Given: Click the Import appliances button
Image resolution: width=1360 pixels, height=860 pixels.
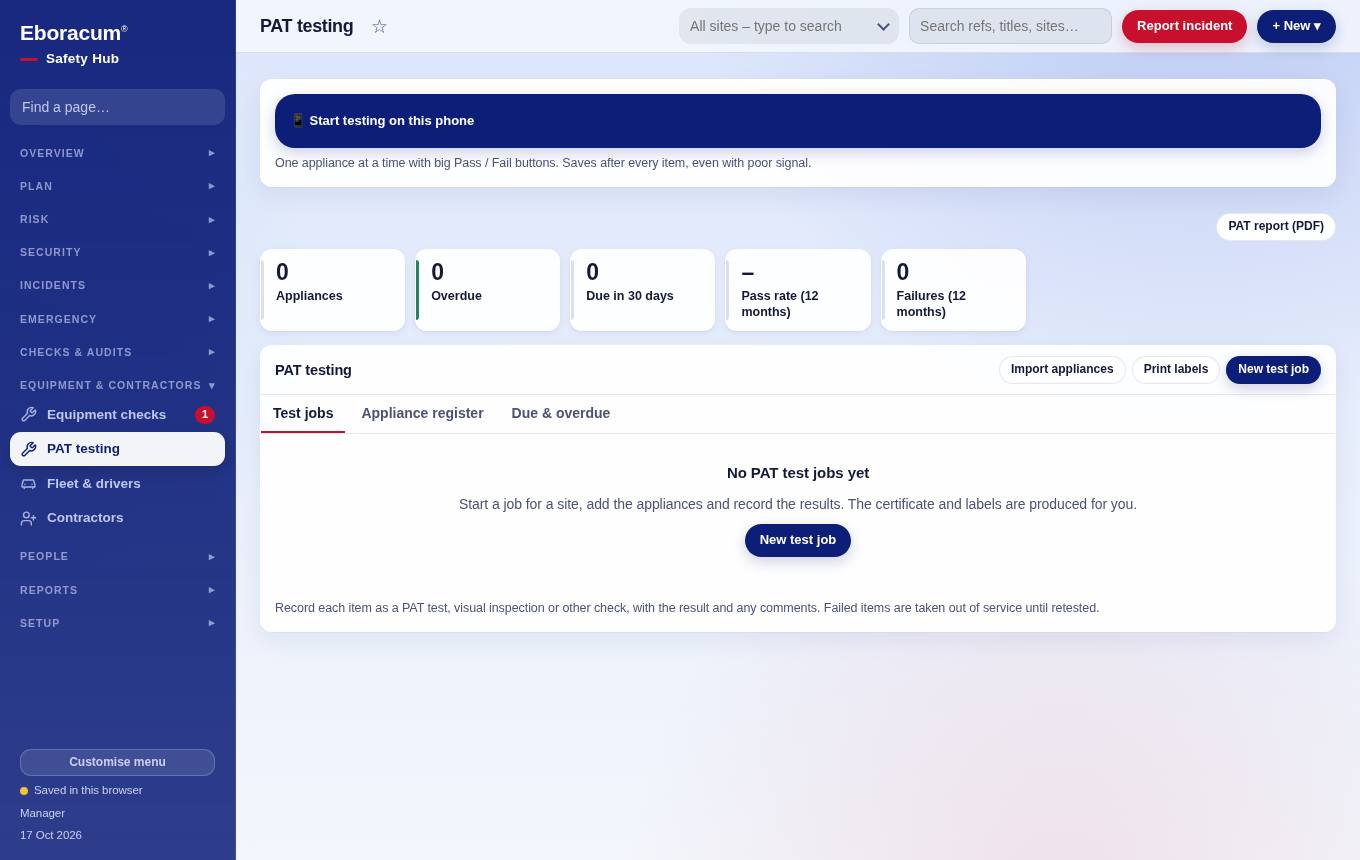Looking at the screenshot, I should [1062, 370].
